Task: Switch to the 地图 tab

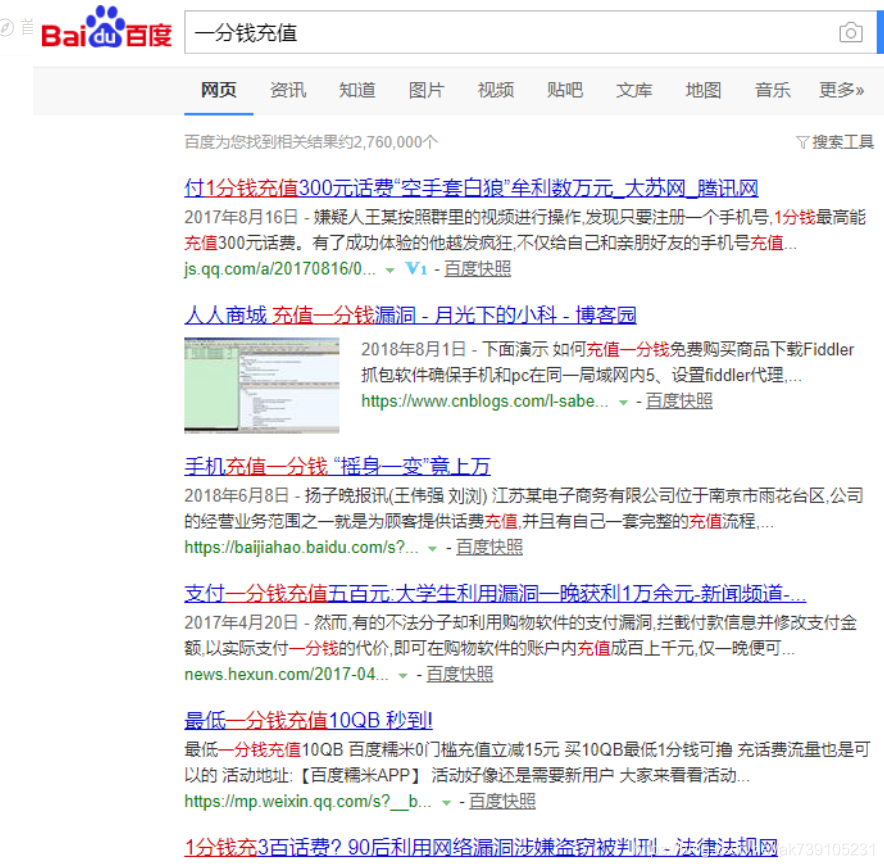Action: coord(704,90)
